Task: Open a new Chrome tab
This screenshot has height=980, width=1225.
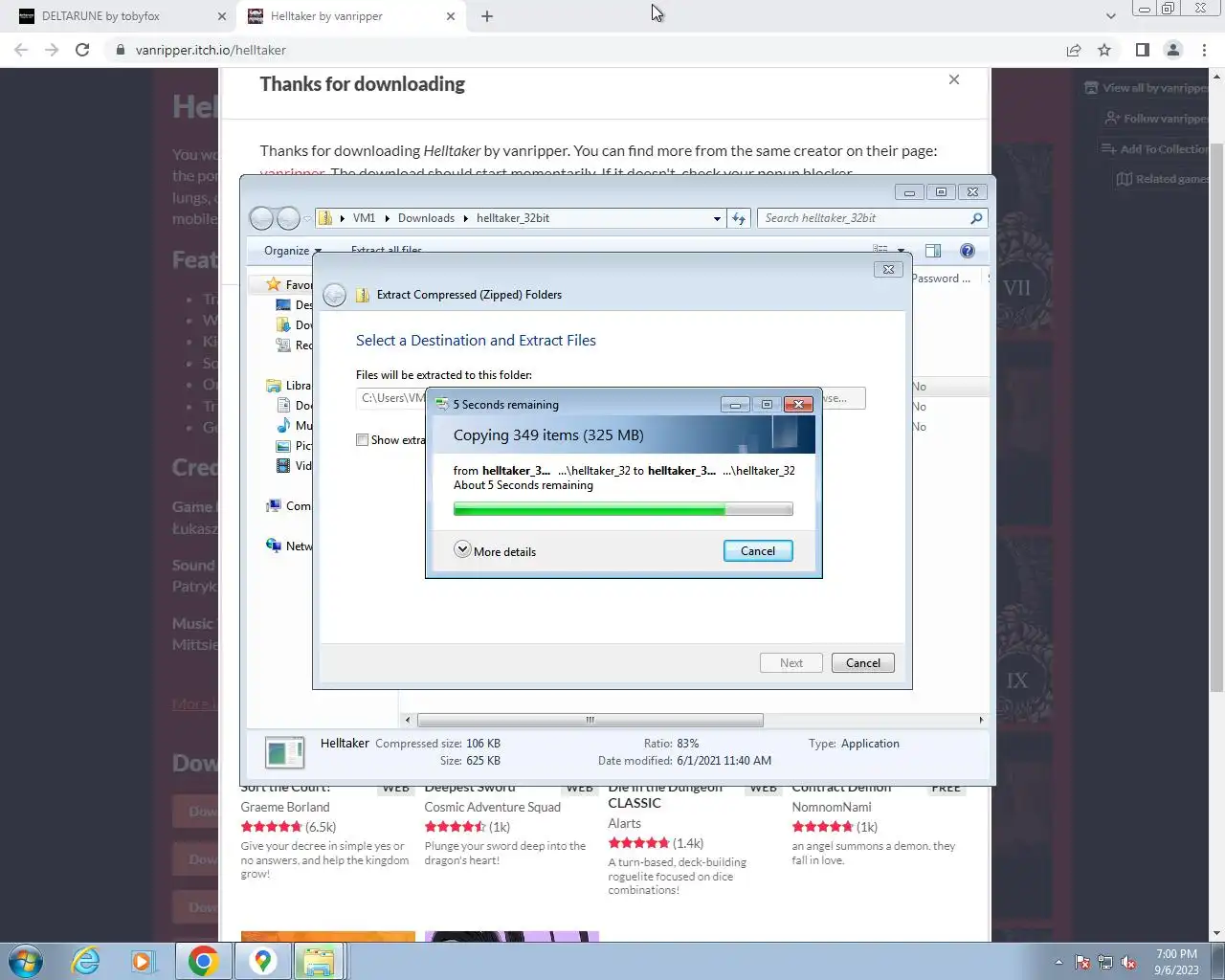Action: click(487, 16)
